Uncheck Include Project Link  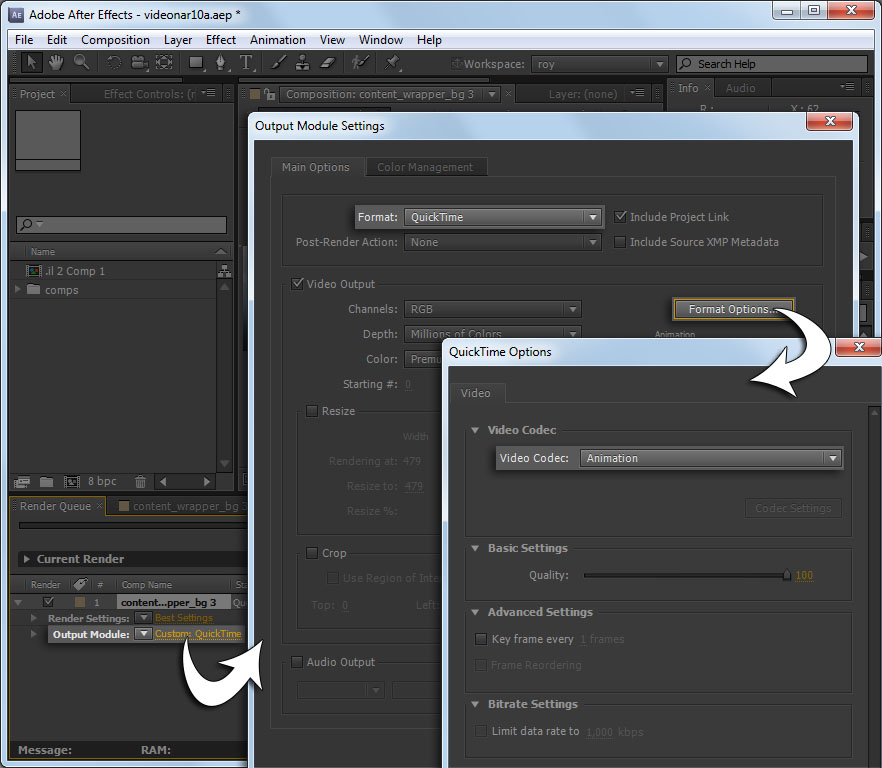click(x=620, y=217)
